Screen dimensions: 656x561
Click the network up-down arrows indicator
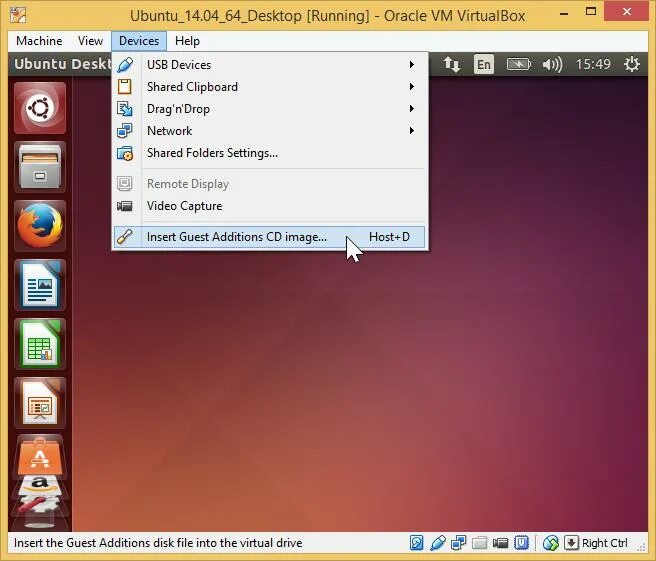point(452,64)
